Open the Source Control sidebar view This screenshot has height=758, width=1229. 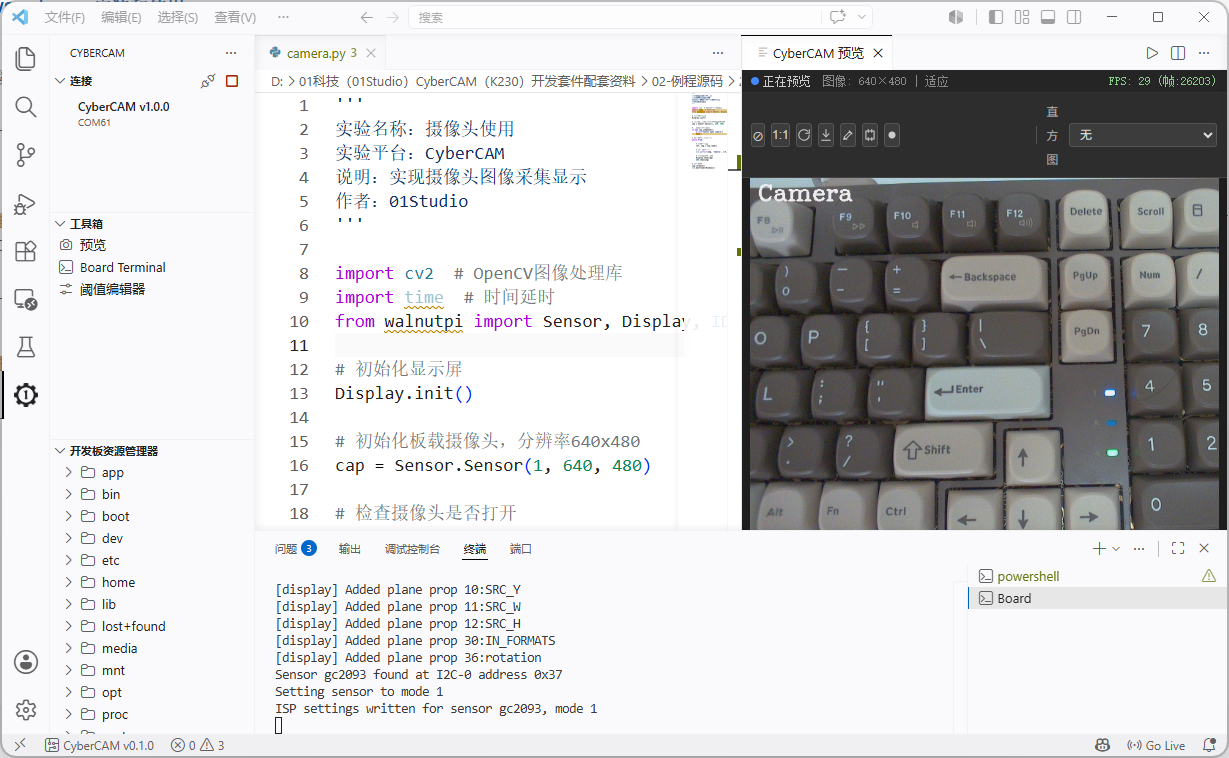click(26, 155)
